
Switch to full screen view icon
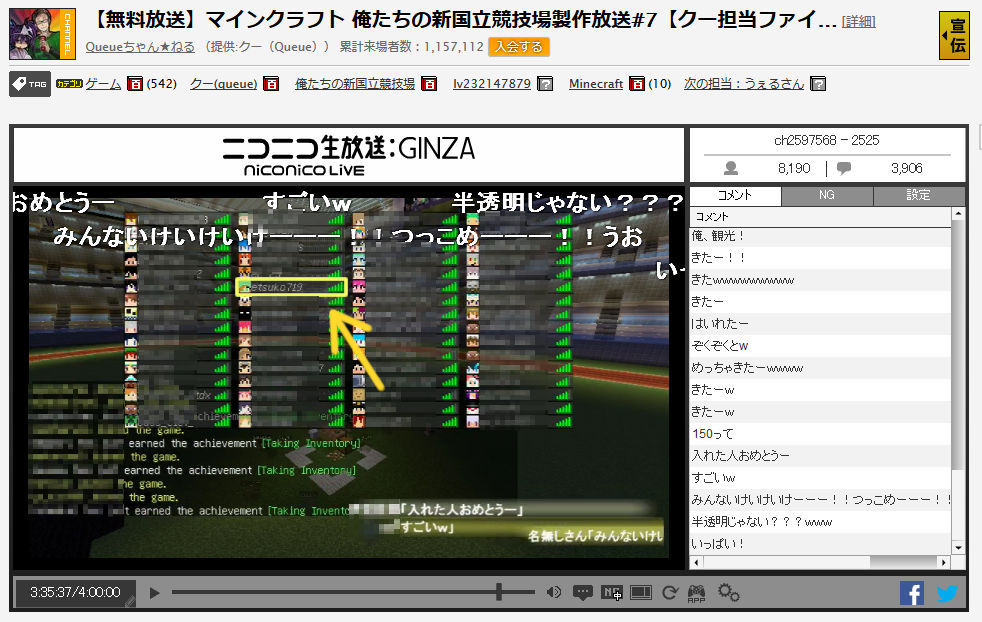point(641,593)
